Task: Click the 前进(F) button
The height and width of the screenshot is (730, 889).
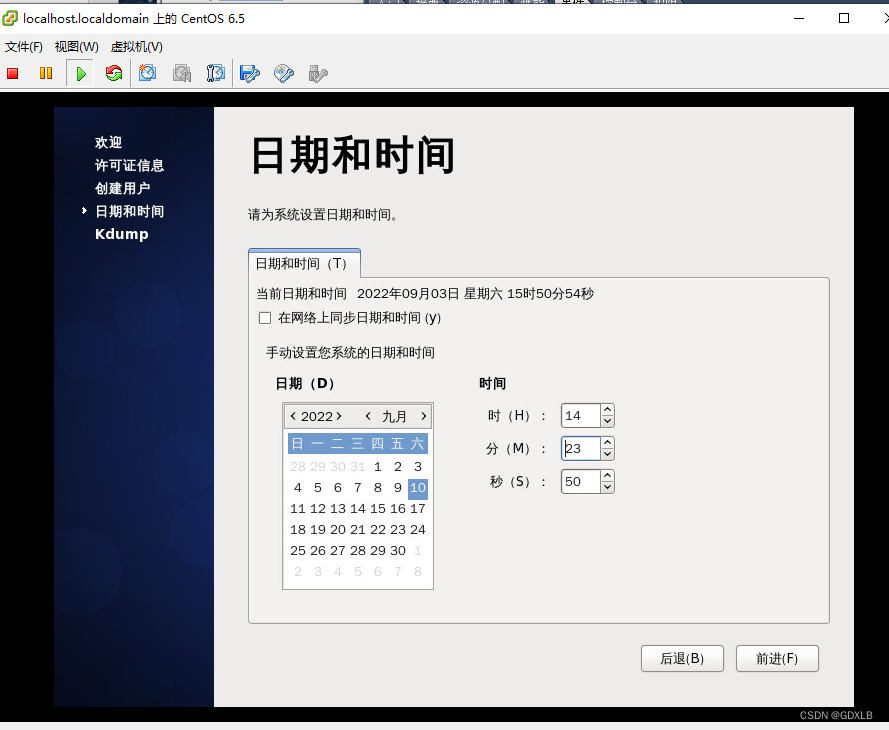Action: pos(777,658)
